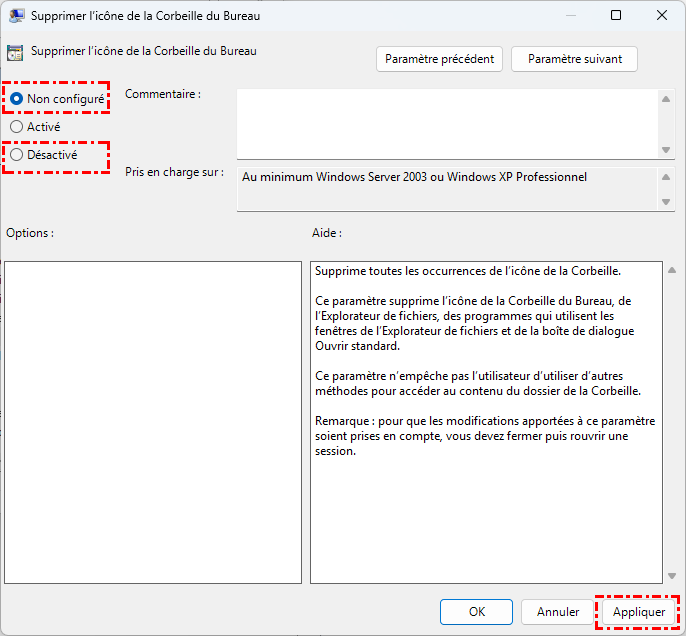This screenshot has height=636, width=686.
Task: Confirm the dialog with OK
Action: click(x=477, y=611)
